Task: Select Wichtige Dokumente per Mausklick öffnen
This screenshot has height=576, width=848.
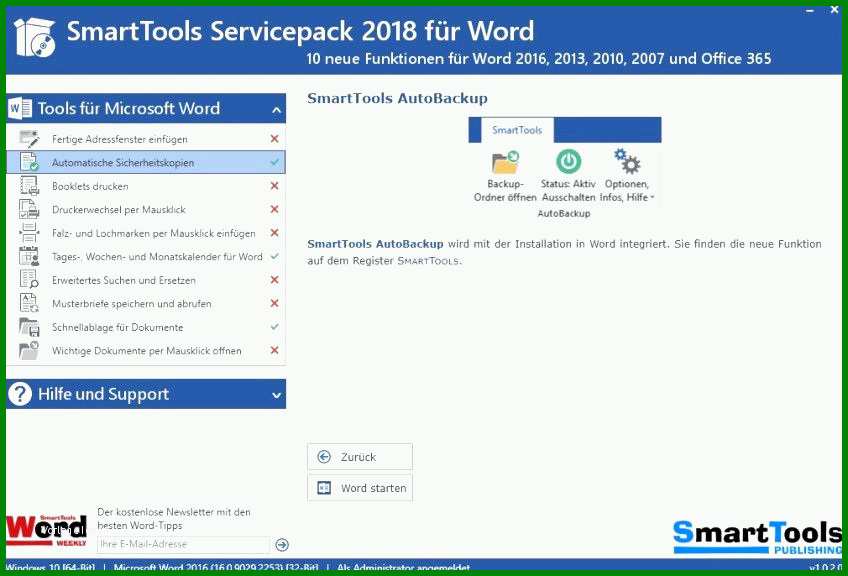Action: coord(146,350)
